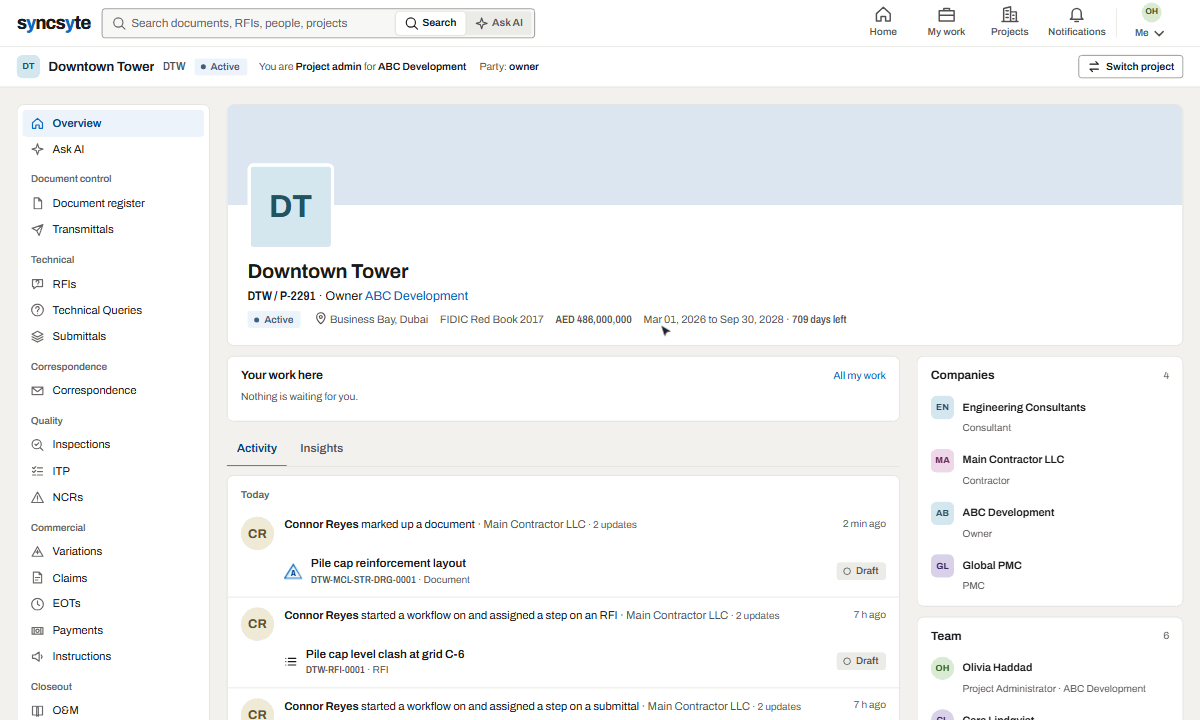This screenshot has width=1200, height=720.
Task: Select NCRs in the sidebar
Action: point(113,497)
